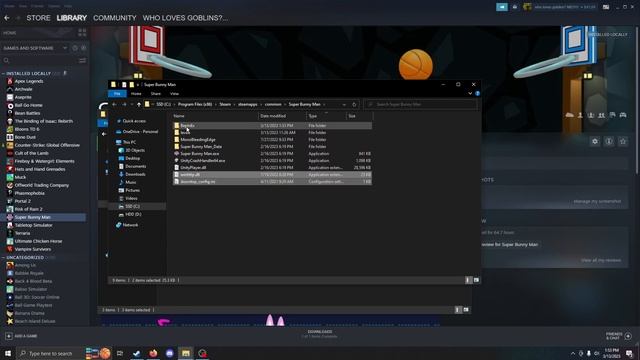Switch to the Steam LIBRARY tab
This screenshot has height=360, width=640.
tap(72, 18)
